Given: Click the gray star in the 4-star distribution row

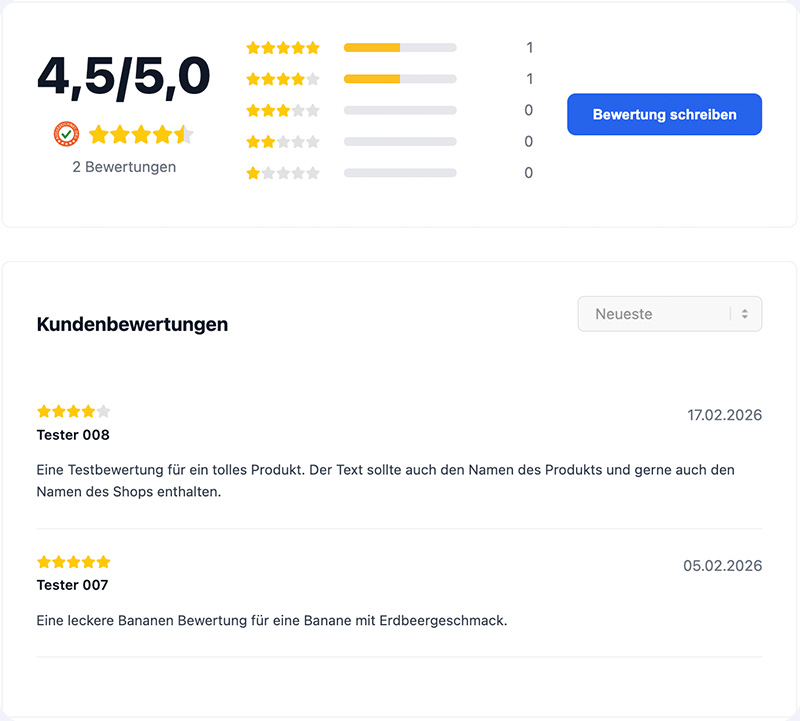Looking at the screenshot, I should (314, 78).
